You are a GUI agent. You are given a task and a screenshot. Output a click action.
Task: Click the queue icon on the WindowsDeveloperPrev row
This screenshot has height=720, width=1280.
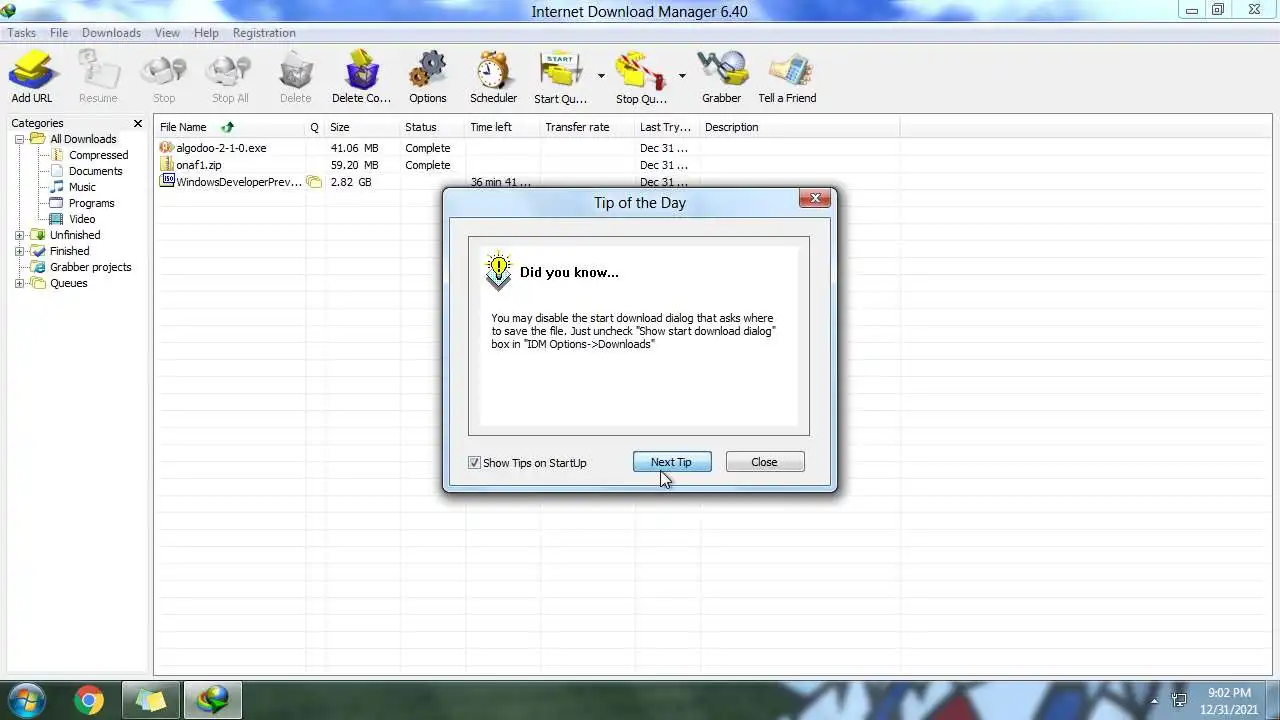[x=314, y=182]
